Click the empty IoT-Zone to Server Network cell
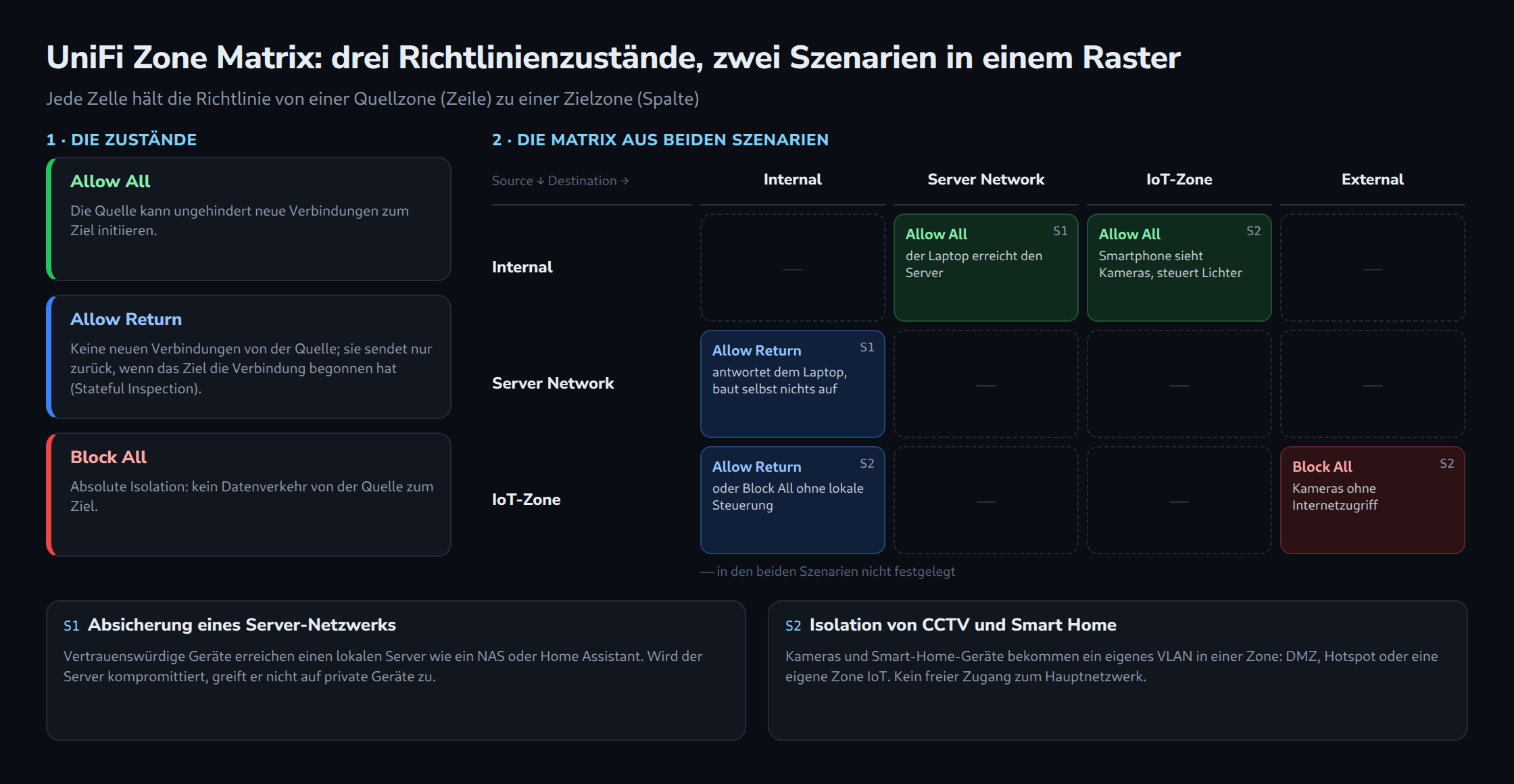The image size is (1514, 784). [x=985, y=500]
